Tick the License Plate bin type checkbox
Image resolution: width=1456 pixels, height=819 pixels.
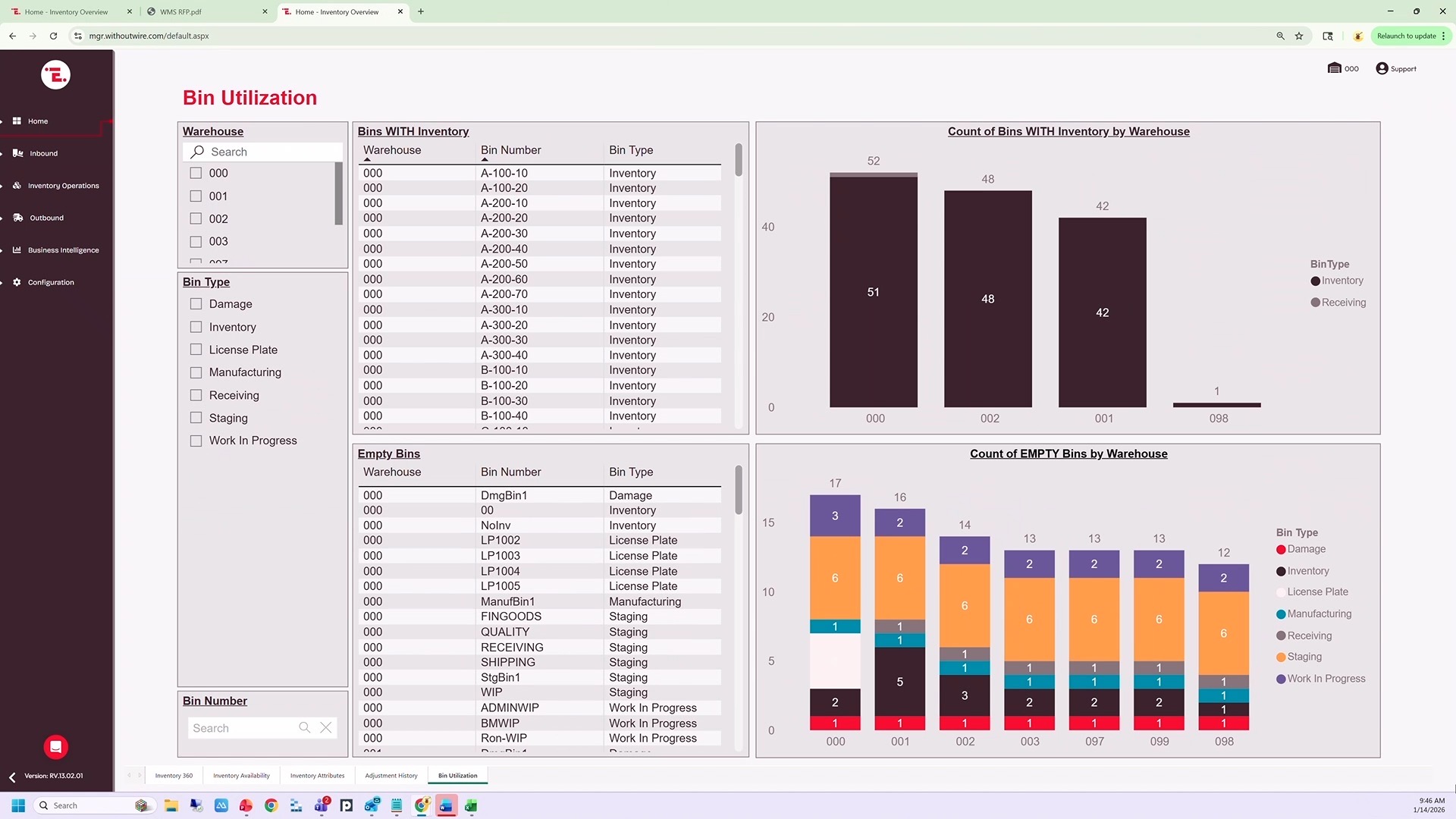tap(196, 350)
